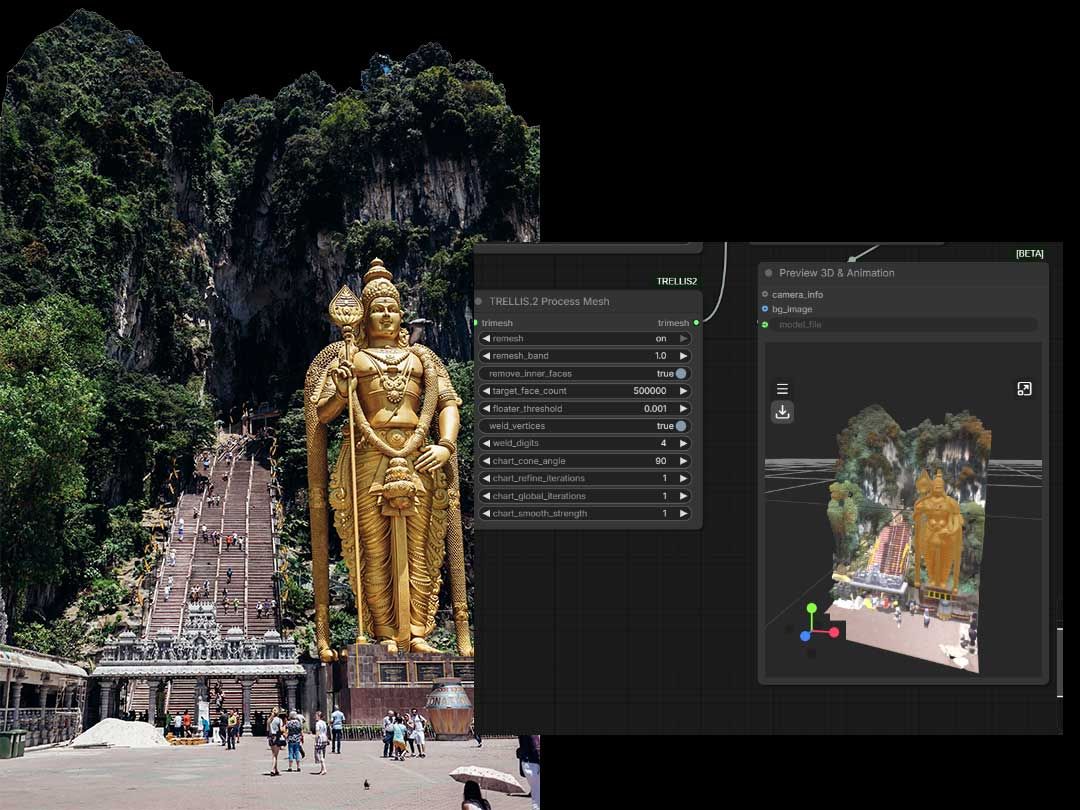Increase remesh_band with right arrow
The height and width of the screenshot is (810, 1080).
point(683,356)
